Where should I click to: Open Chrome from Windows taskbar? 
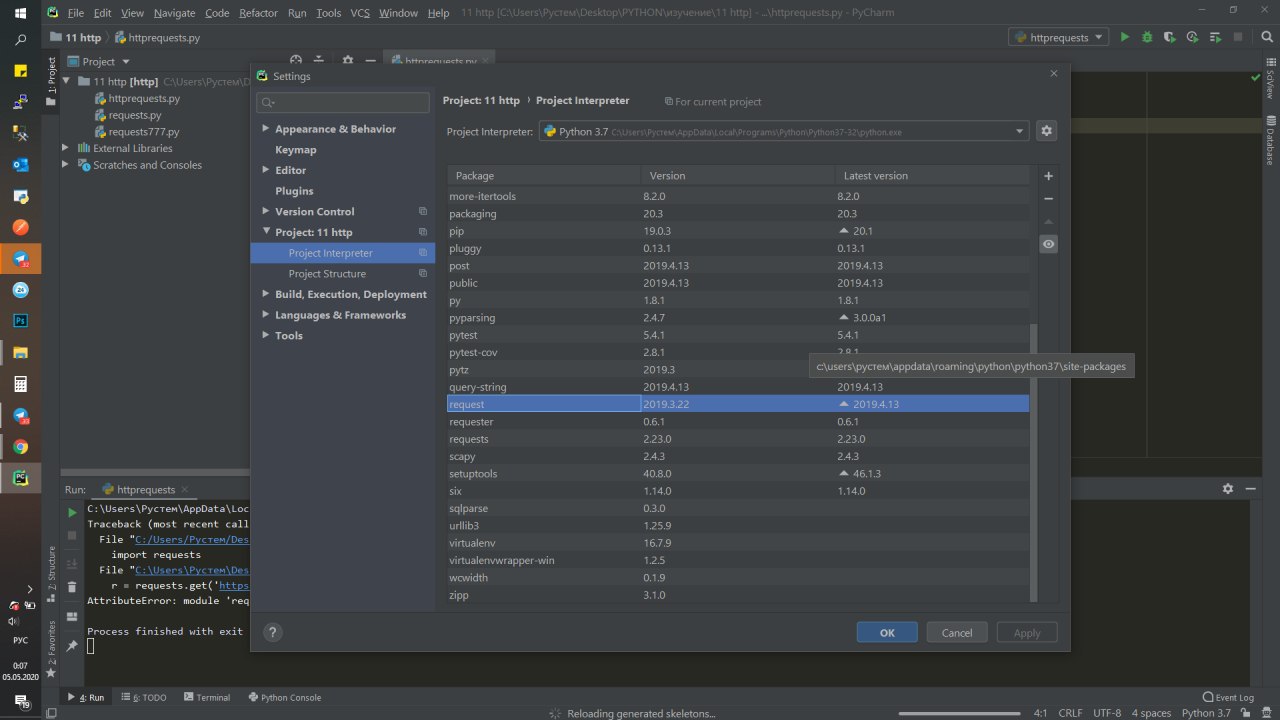(x=20, y=447)
